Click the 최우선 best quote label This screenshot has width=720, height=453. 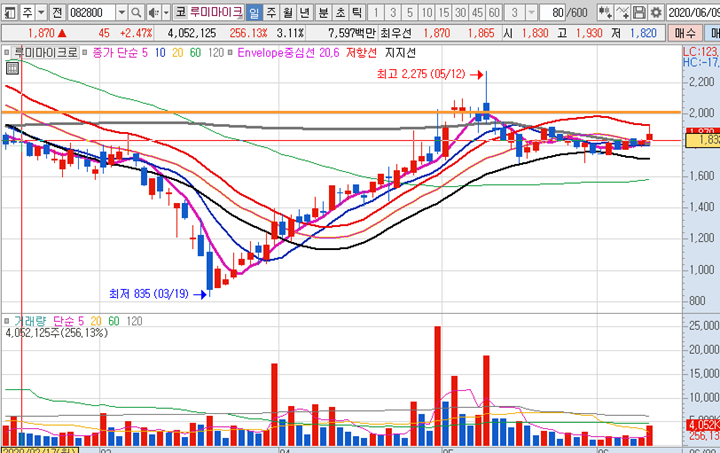tap(396, 34)
